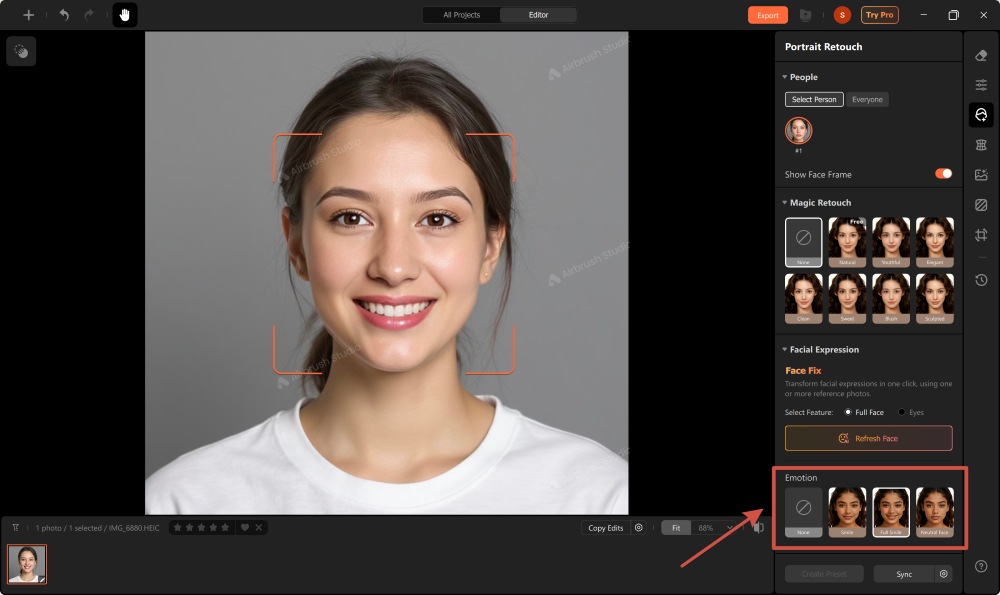Click the Create Preset button
Screen dimensions: 1000x595
[x=824, y=574]
